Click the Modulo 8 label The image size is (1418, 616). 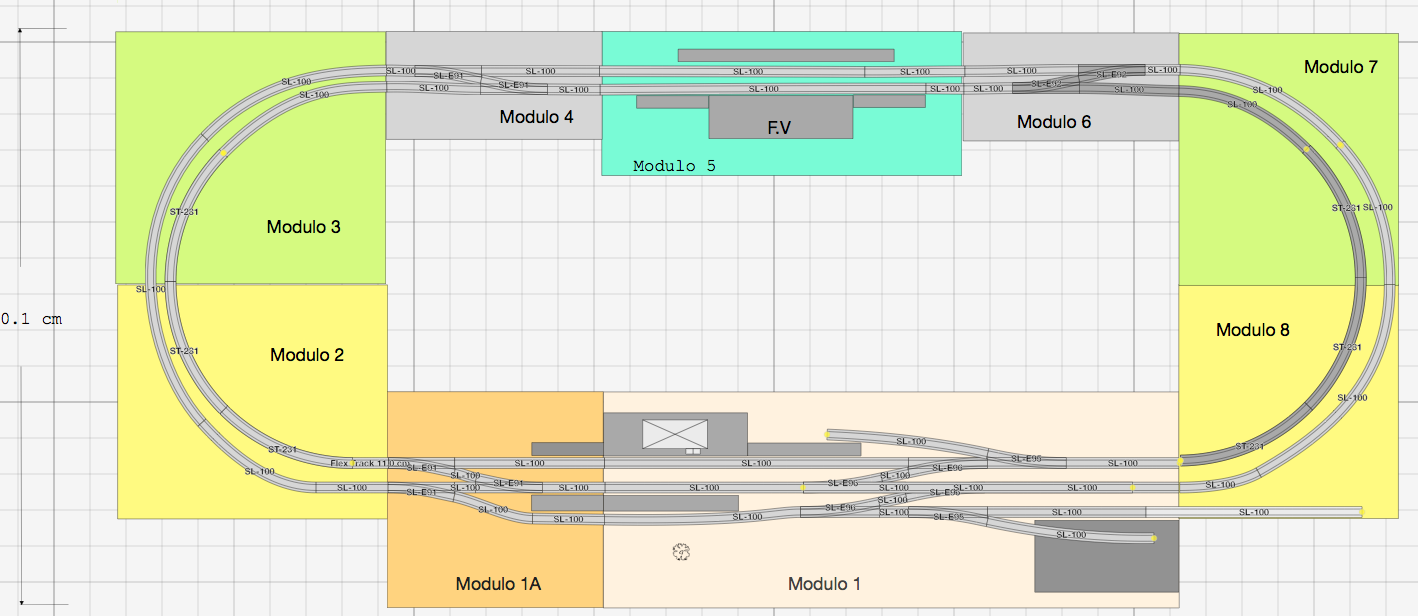1252,330
